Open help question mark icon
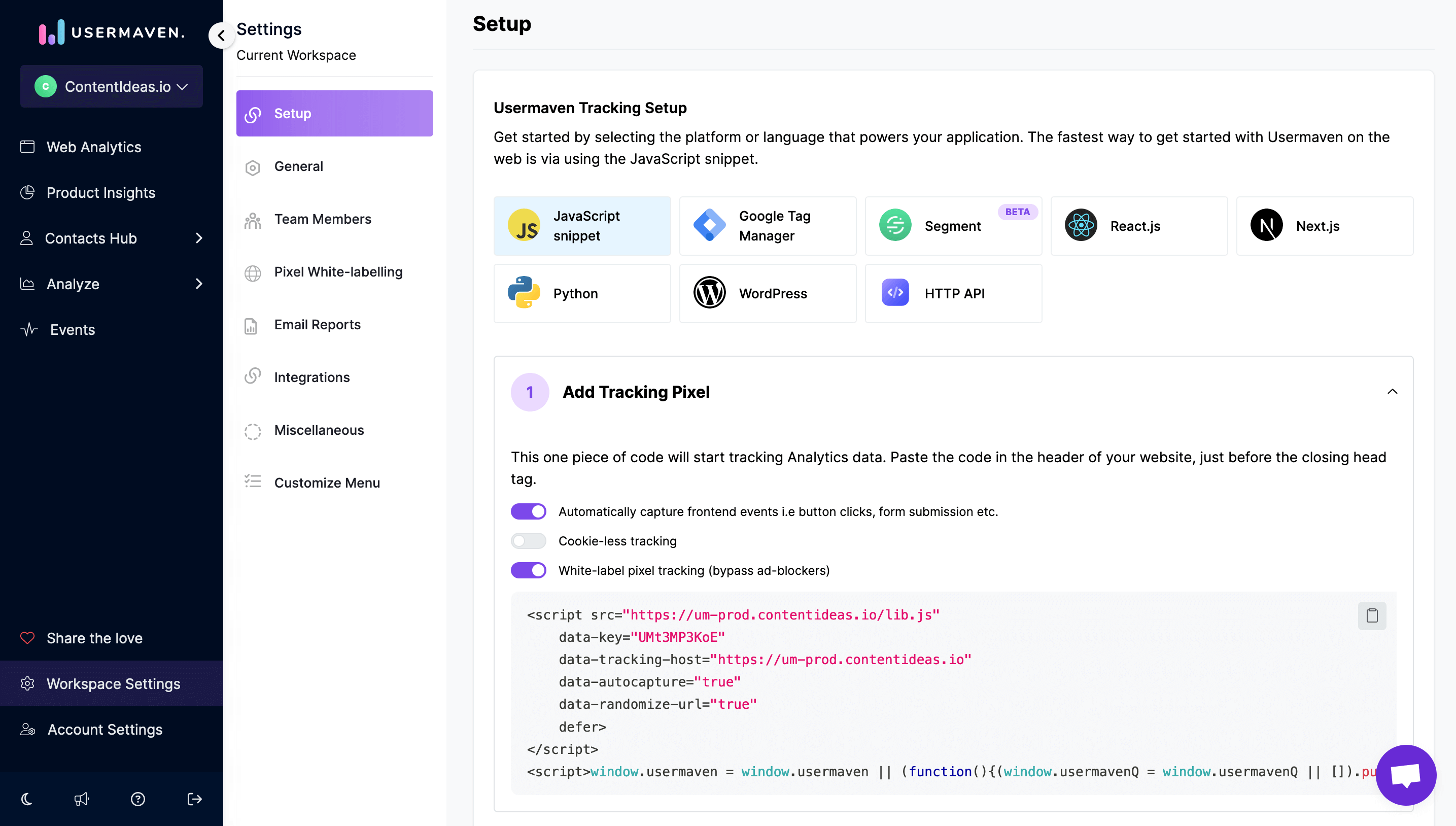This screenshot has width=1456, height=826. tap(138, 799)
